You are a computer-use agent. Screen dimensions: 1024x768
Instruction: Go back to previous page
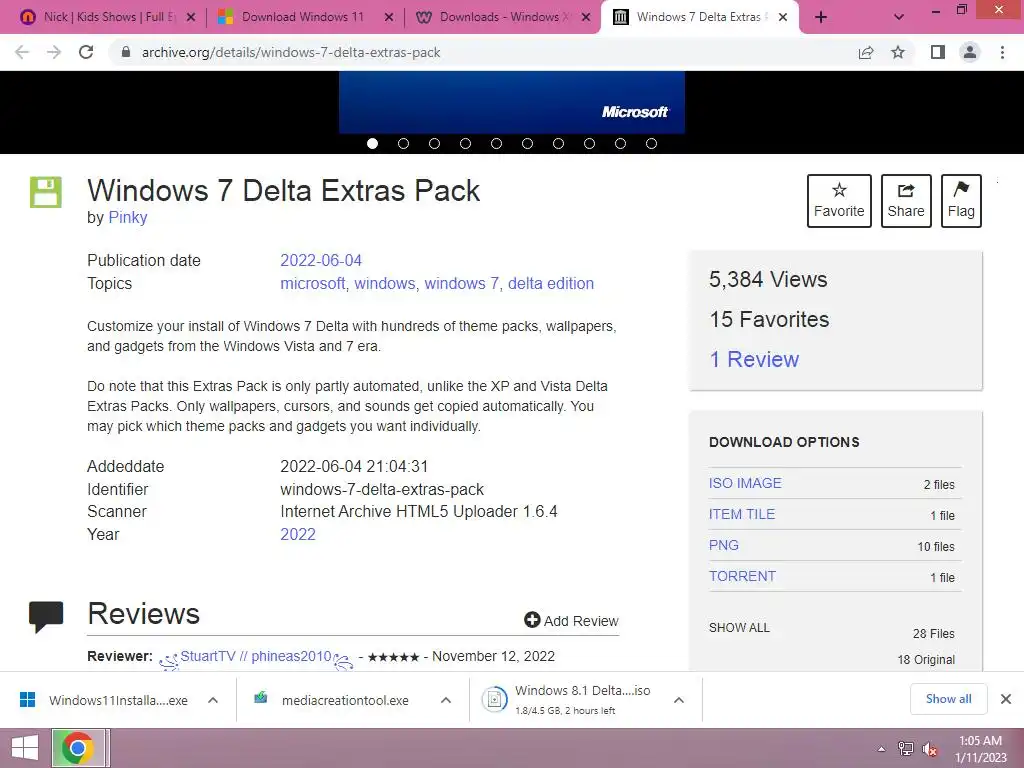coord(22,52)
